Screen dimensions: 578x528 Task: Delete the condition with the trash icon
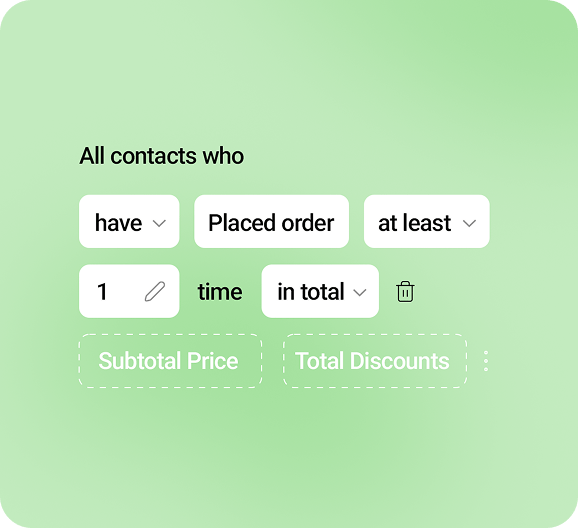point(405,292)
